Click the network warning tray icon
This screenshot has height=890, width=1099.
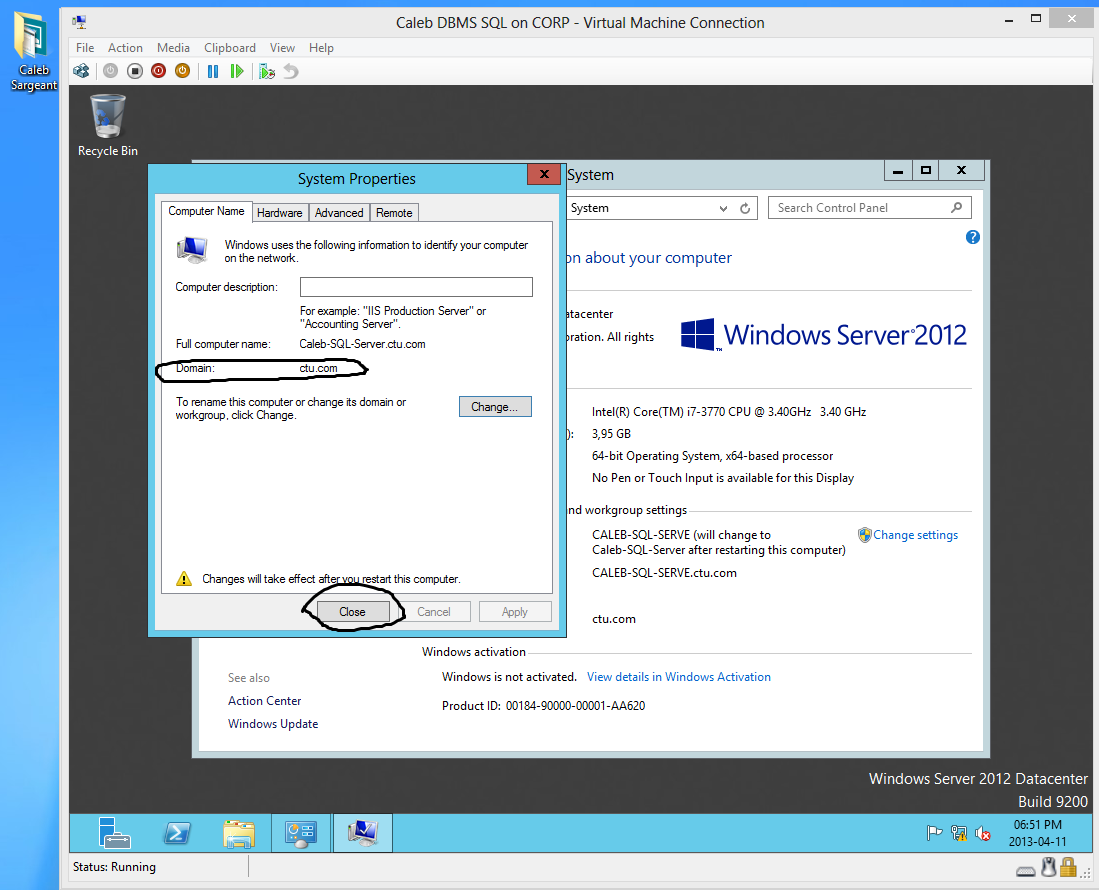click(959, 833)
